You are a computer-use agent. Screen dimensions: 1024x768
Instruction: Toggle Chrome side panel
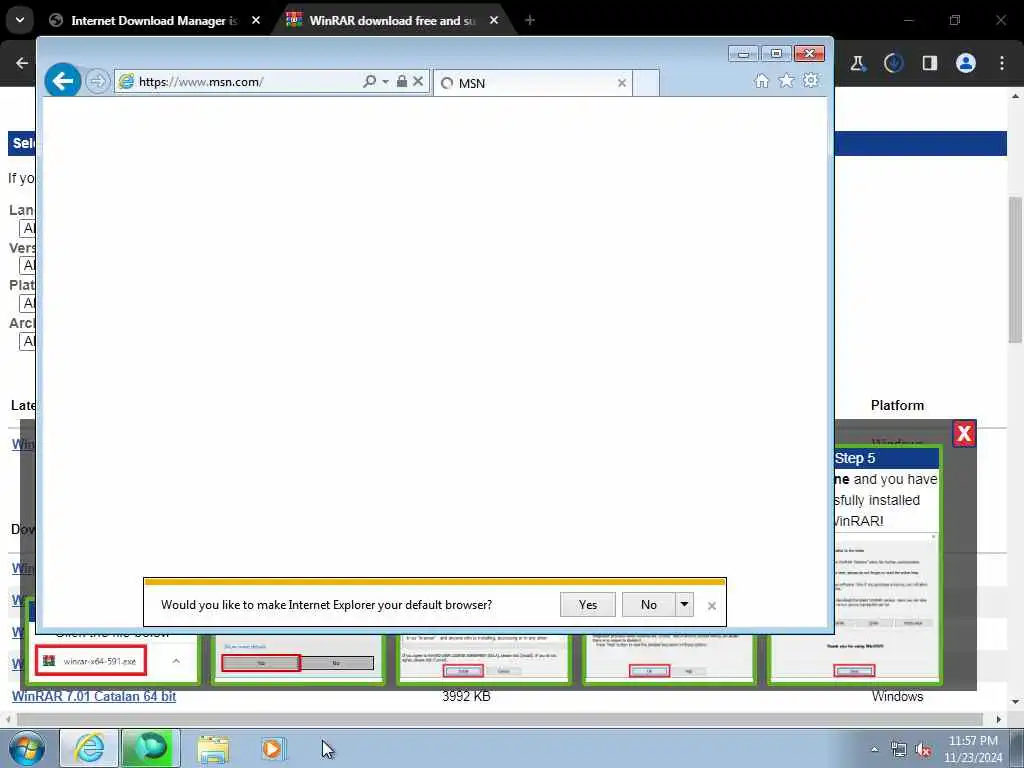[929, 63]
